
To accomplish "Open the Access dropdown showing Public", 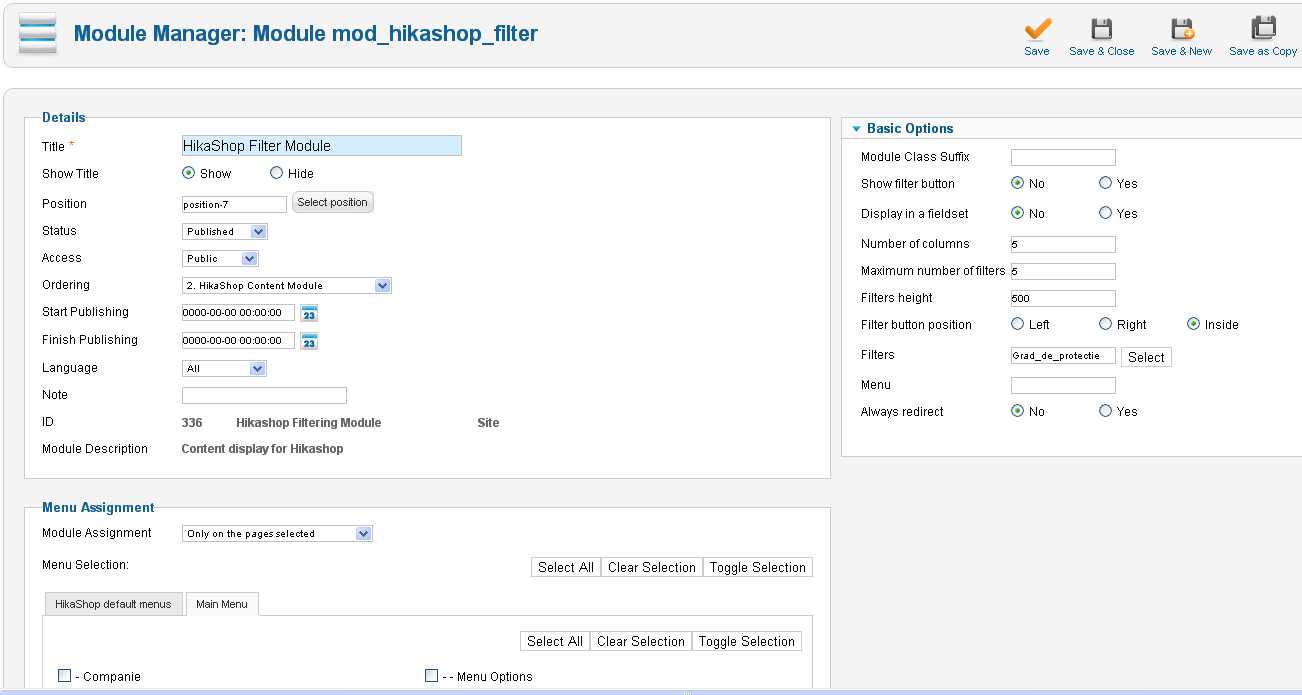I will click(221, 259).
